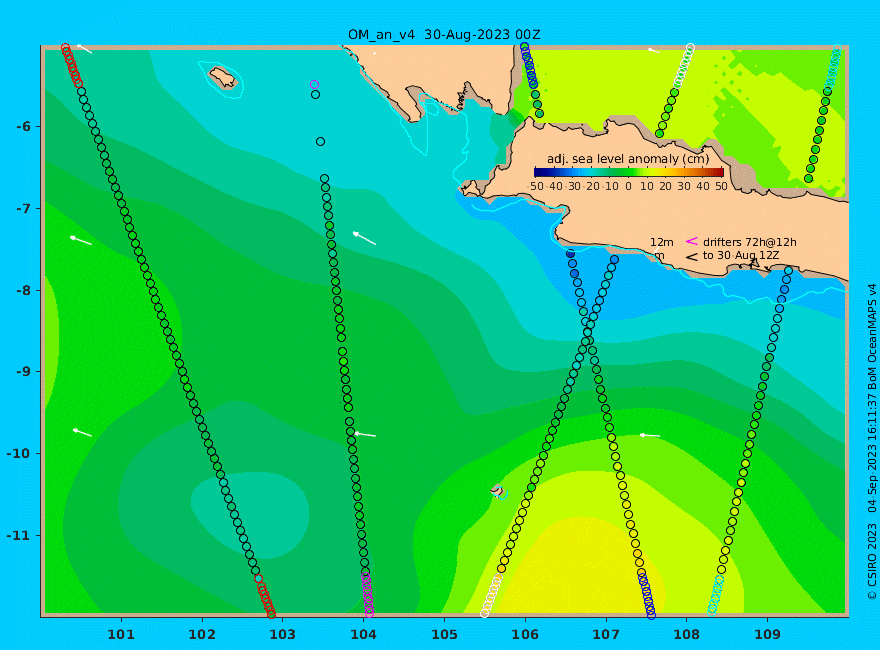Click the red circle cluster at the top-left track start

[x=72, y=66]
